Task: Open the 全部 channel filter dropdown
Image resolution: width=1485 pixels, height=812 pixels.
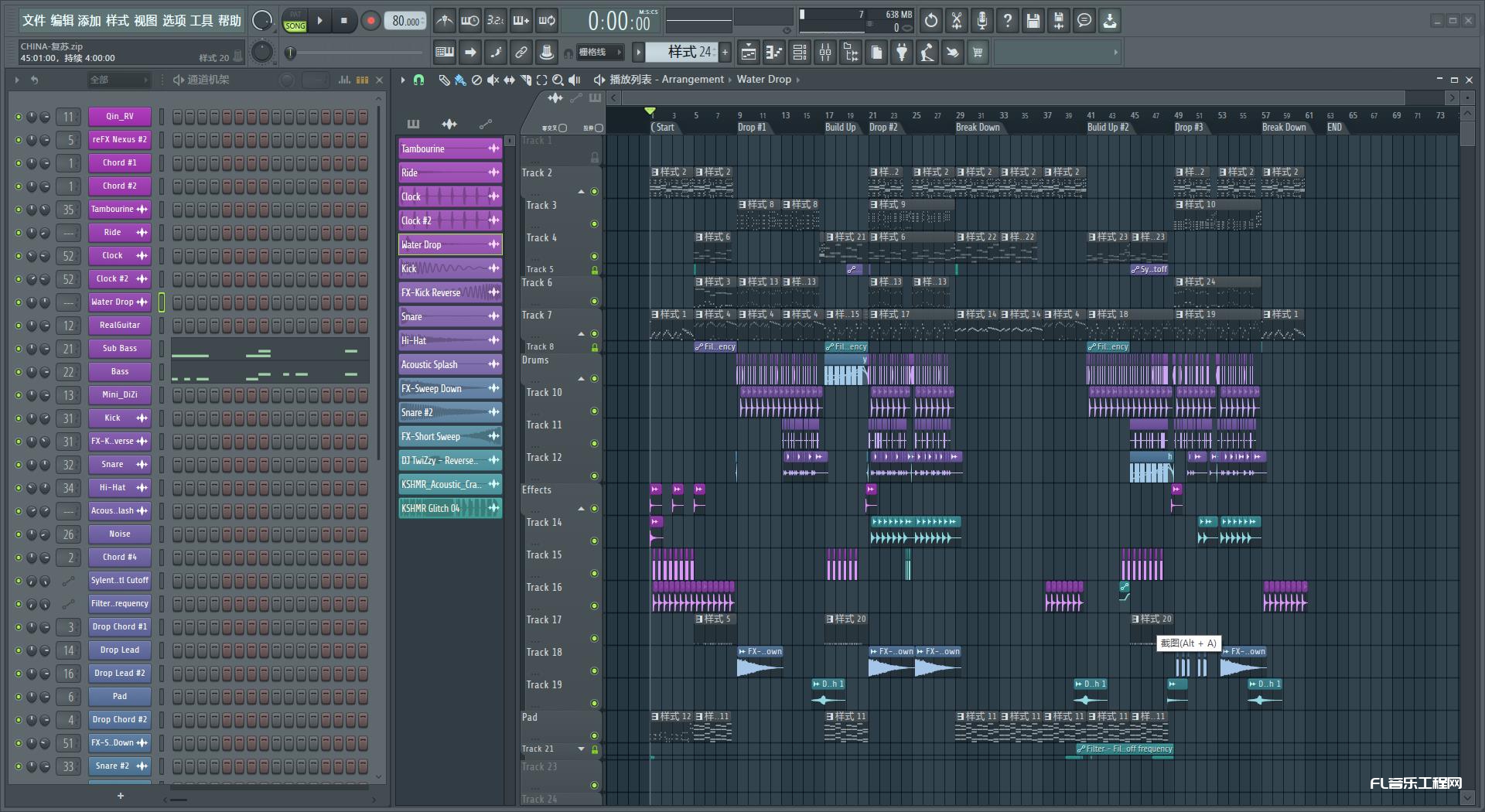Action: pyautogui.click(x=118, y=80)
